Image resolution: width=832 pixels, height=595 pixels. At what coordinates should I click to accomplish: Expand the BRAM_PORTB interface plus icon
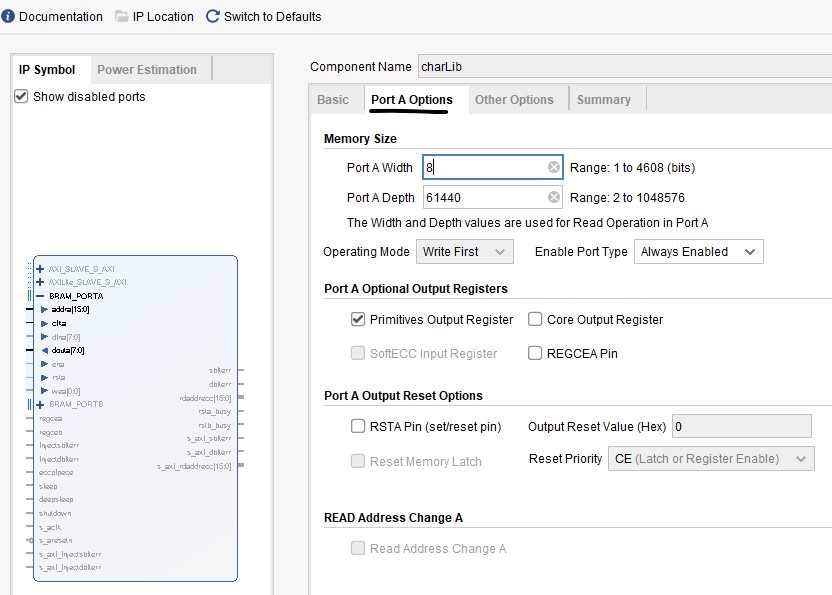tap(40, 404)
